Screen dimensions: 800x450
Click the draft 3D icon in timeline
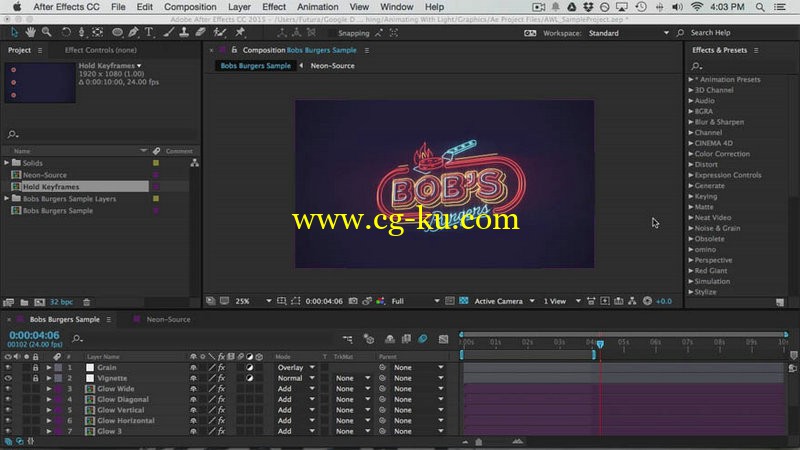tap(368, 339)
